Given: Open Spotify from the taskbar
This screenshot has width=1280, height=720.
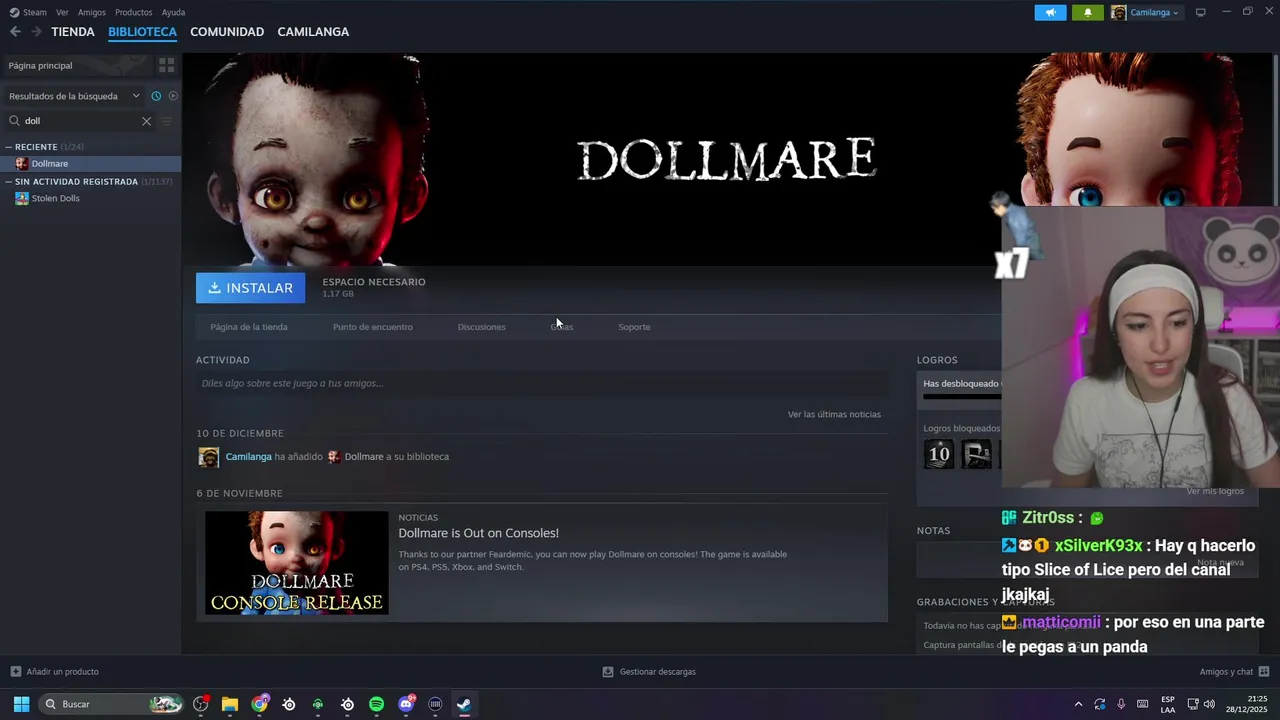Looking at the screenshot, I should tap(376, 704).
